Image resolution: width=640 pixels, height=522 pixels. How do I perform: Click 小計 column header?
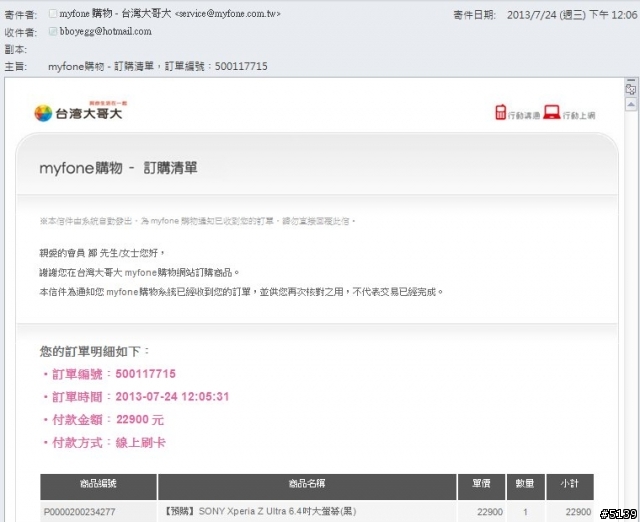pyautogui.click(x=570, y=486)
